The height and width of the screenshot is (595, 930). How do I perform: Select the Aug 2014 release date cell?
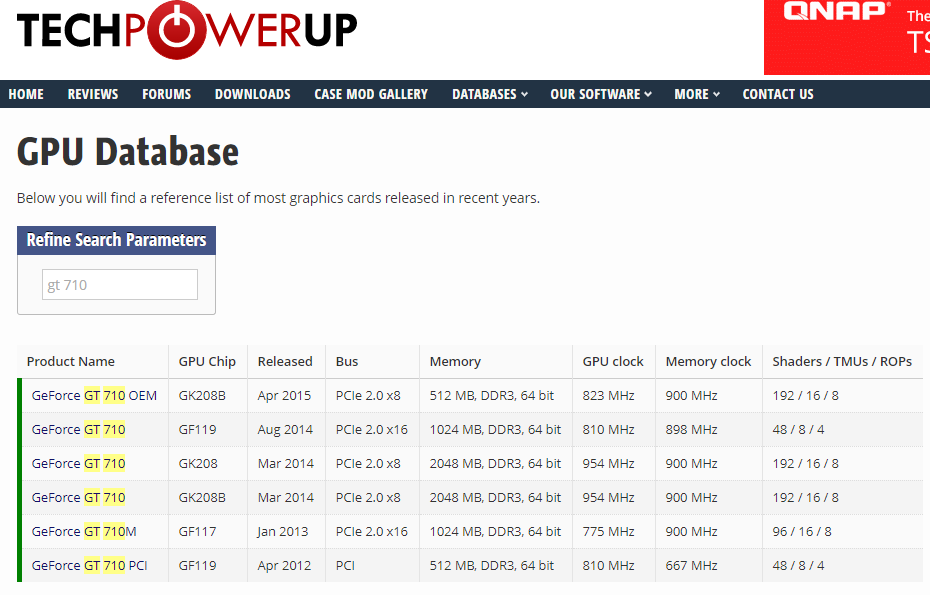[285, 429]
